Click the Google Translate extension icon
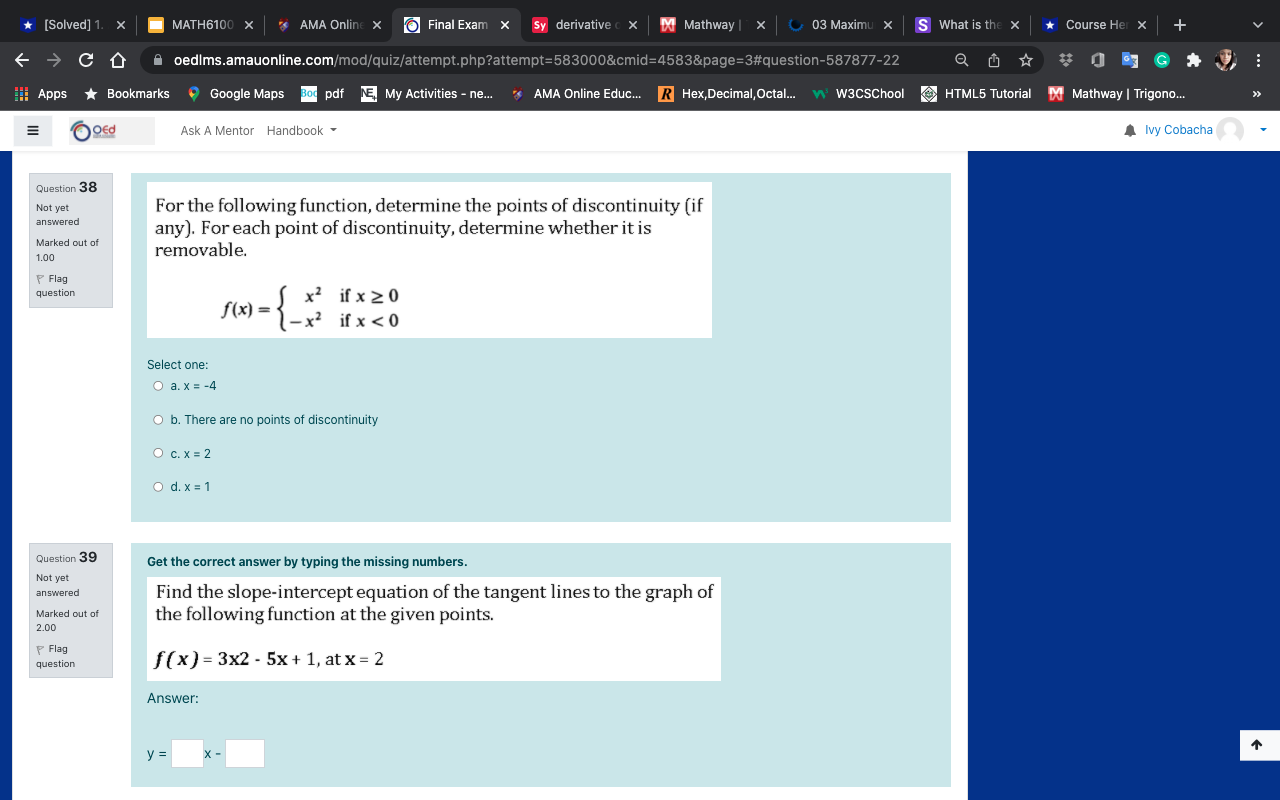1280x800 pixels. 1129,60
